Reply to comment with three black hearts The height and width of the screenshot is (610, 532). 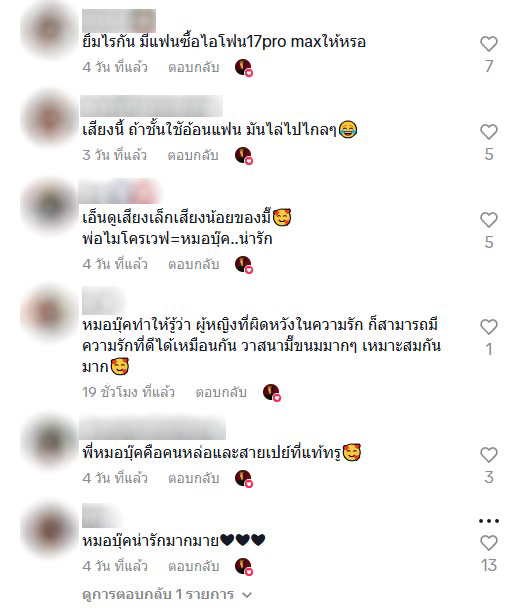pyautogui.click(x=194, y=566)
